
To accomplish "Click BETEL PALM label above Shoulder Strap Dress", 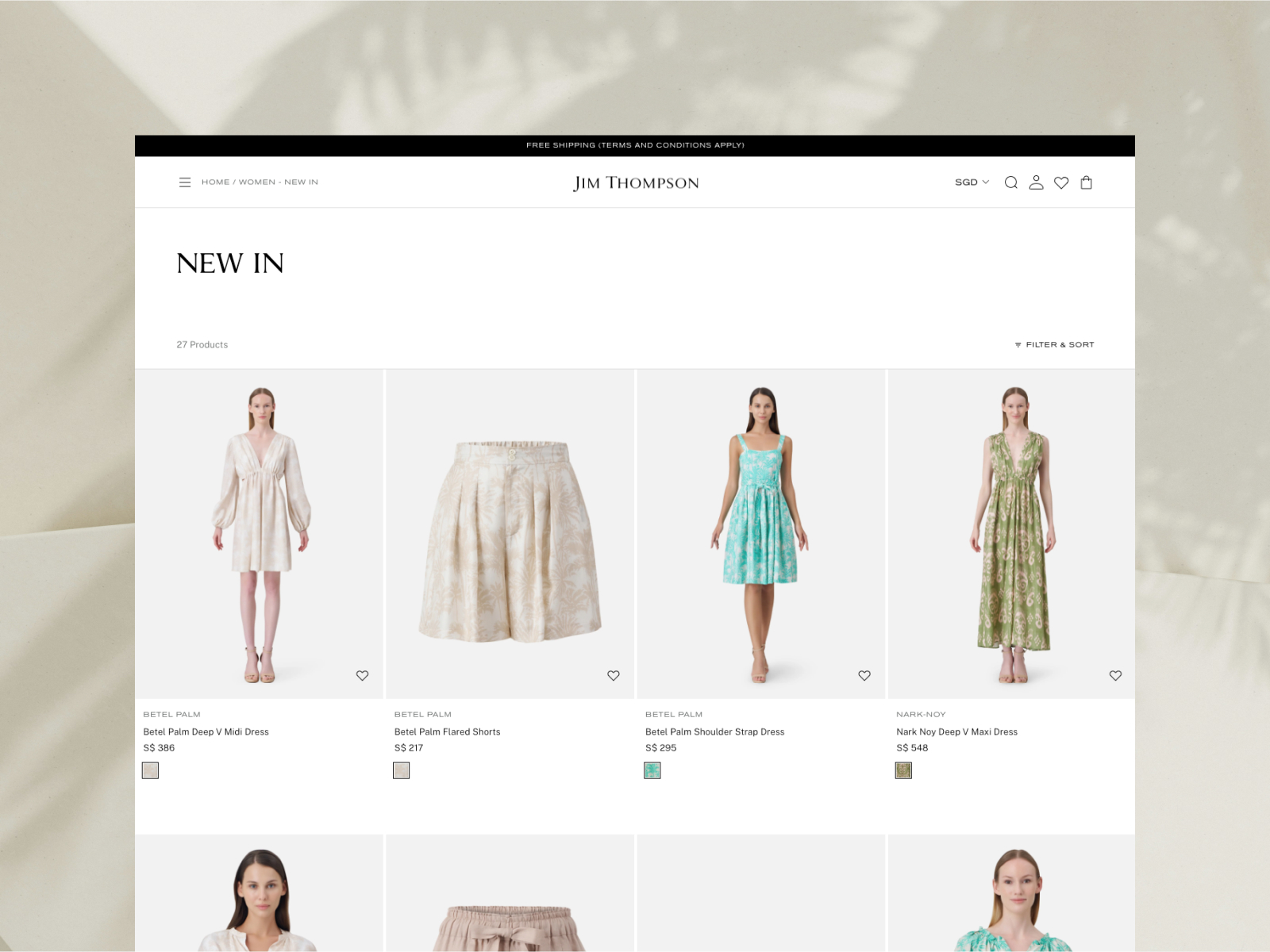I will [674, 715].
